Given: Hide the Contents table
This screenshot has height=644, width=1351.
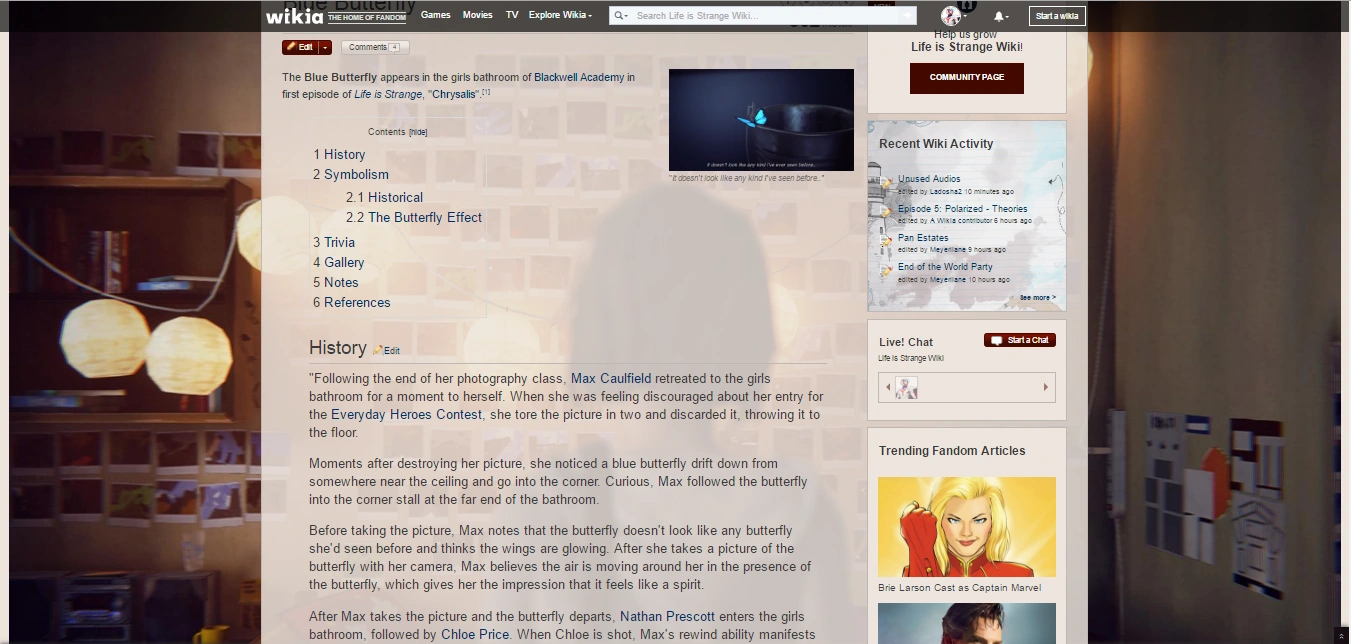Looking at the screenshot, I should click(x=418, y=132).
